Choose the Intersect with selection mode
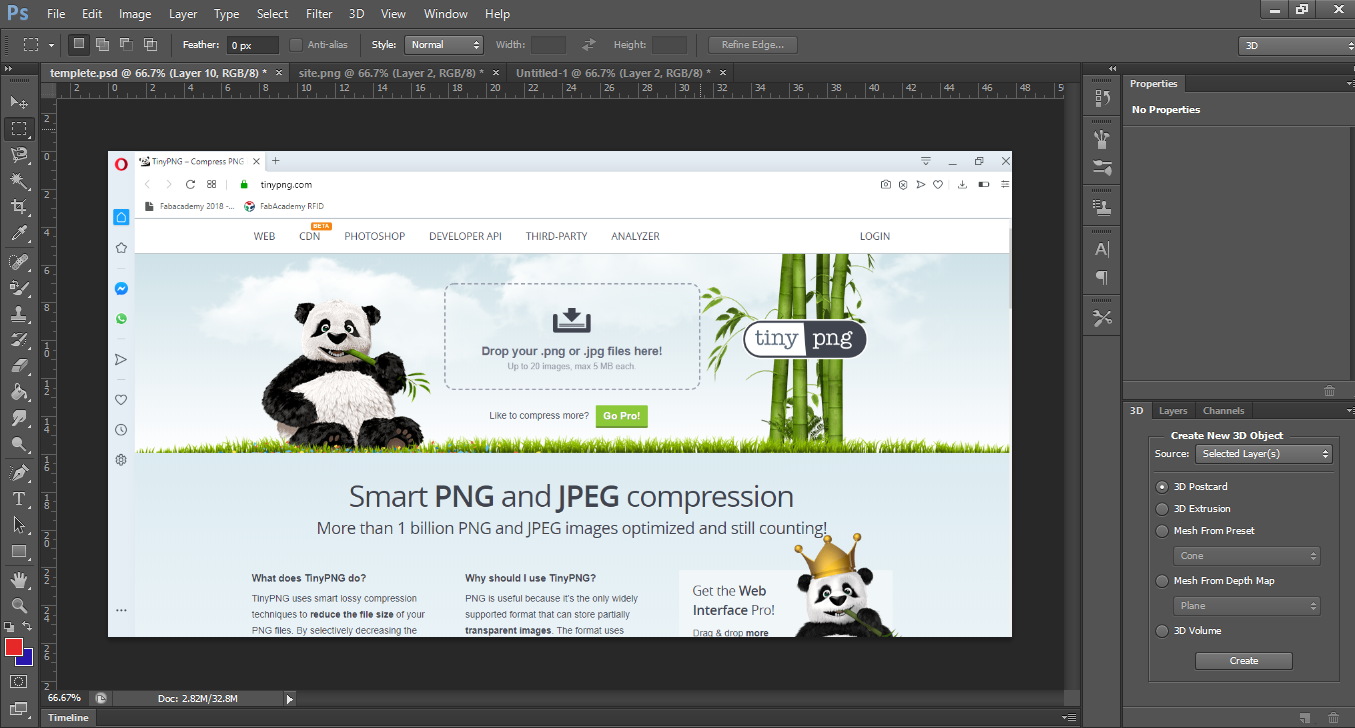This screenshot has width=1355, height=728. [151, 45]
